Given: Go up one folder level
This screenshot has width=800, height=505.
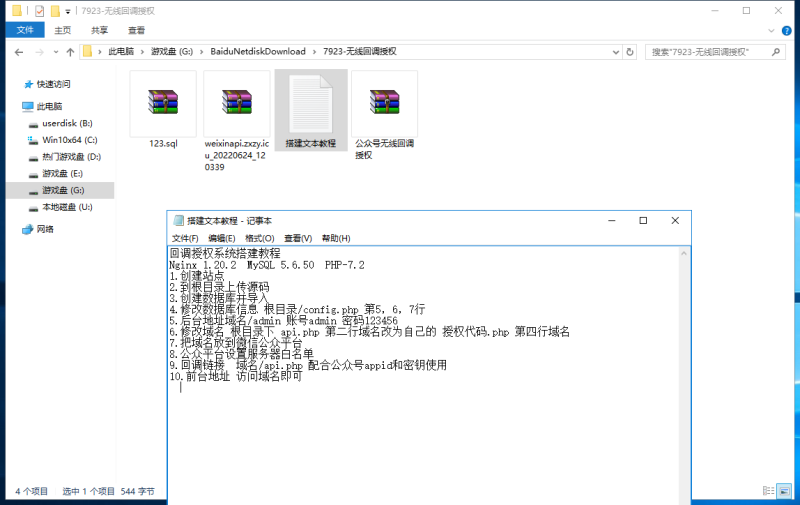Looking at the screenshot, I should [70, 52].
